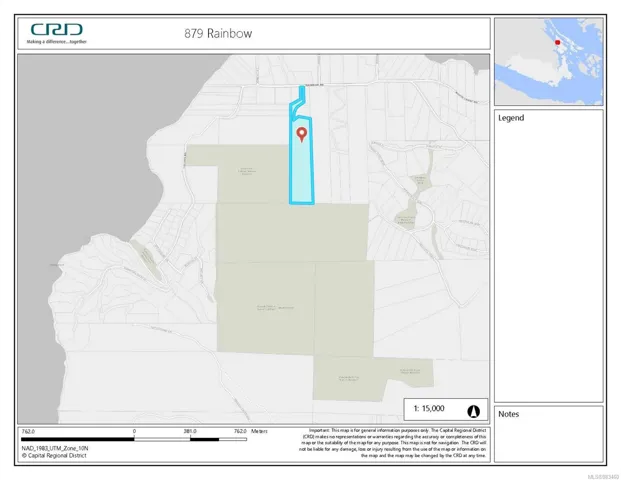Viewport: 621px width, 480px height.
Task: Click the Legend panel heading
Action: pos(511,118)
